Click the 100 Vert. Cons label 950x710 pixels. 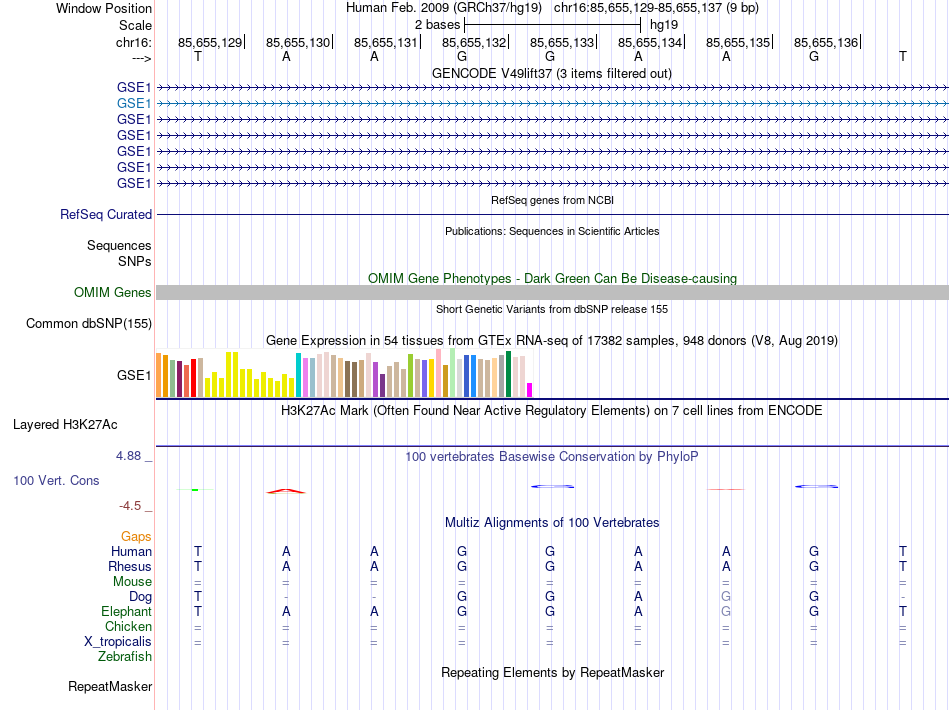click(x=56, y=481)
